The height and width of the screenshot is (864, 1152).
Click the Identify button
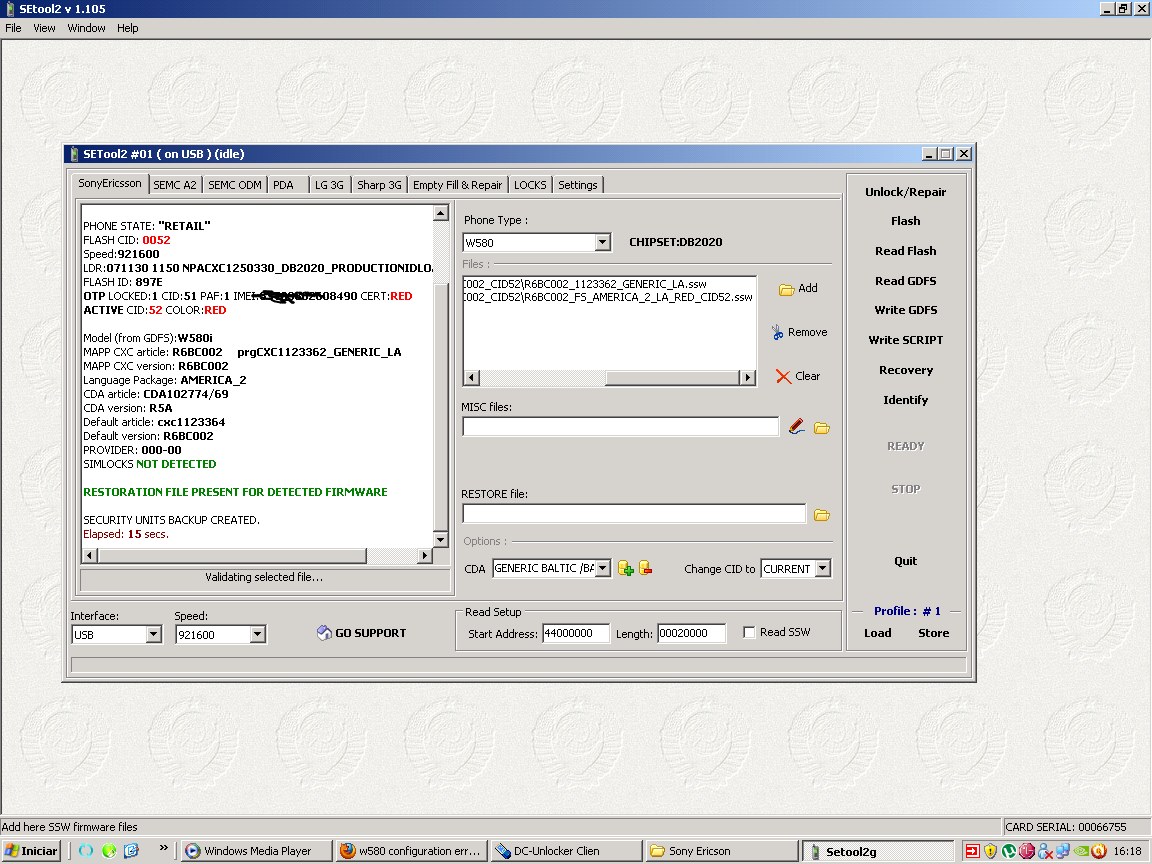[905, 400]
